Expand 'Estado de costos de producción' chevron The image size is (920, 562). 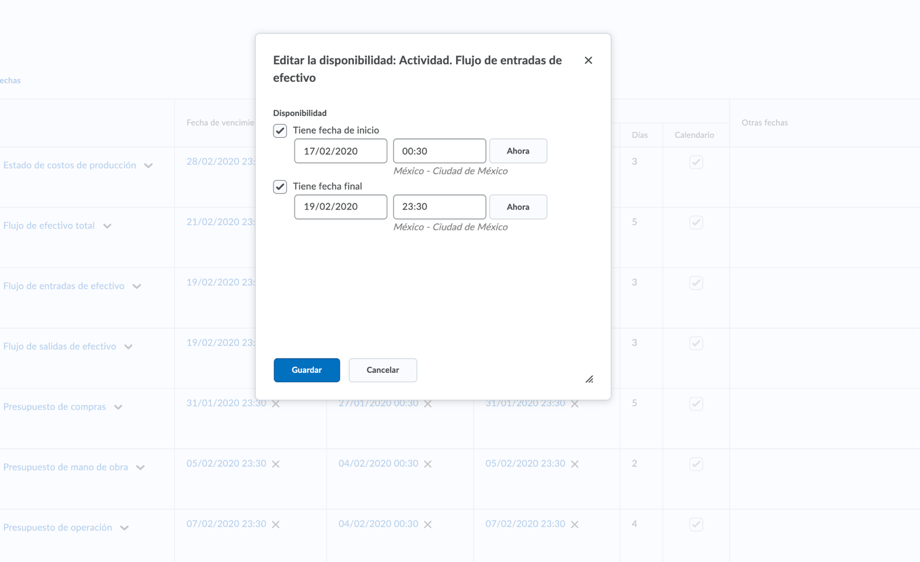pos(148,166)
